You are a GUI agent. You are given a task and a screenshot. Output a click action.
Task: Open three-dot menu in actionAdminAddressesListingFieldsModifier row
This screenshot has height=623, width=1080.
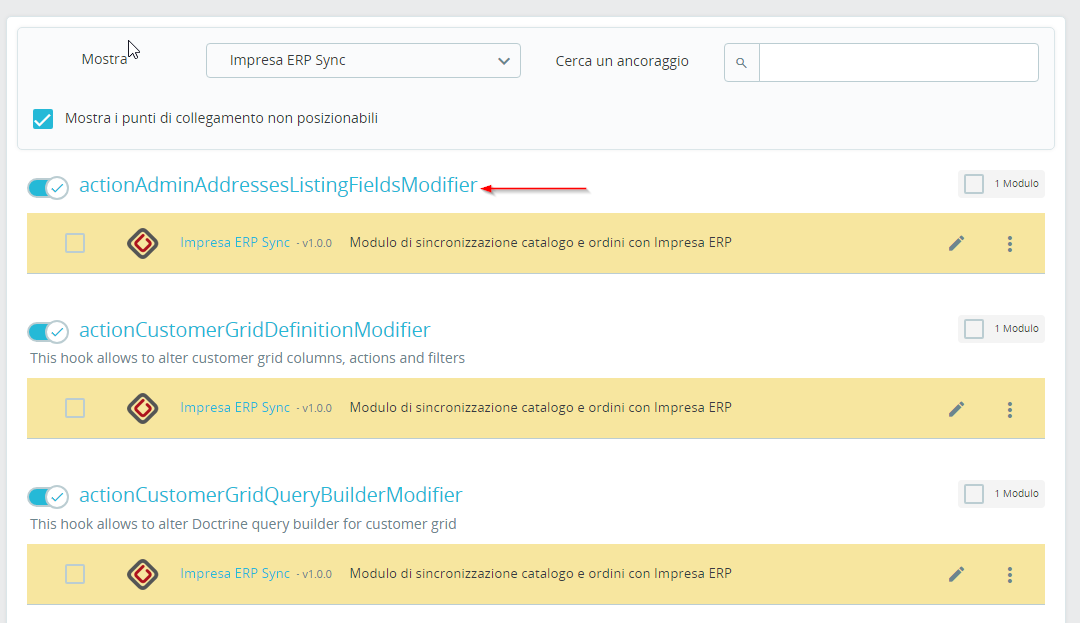(1010, 244)
